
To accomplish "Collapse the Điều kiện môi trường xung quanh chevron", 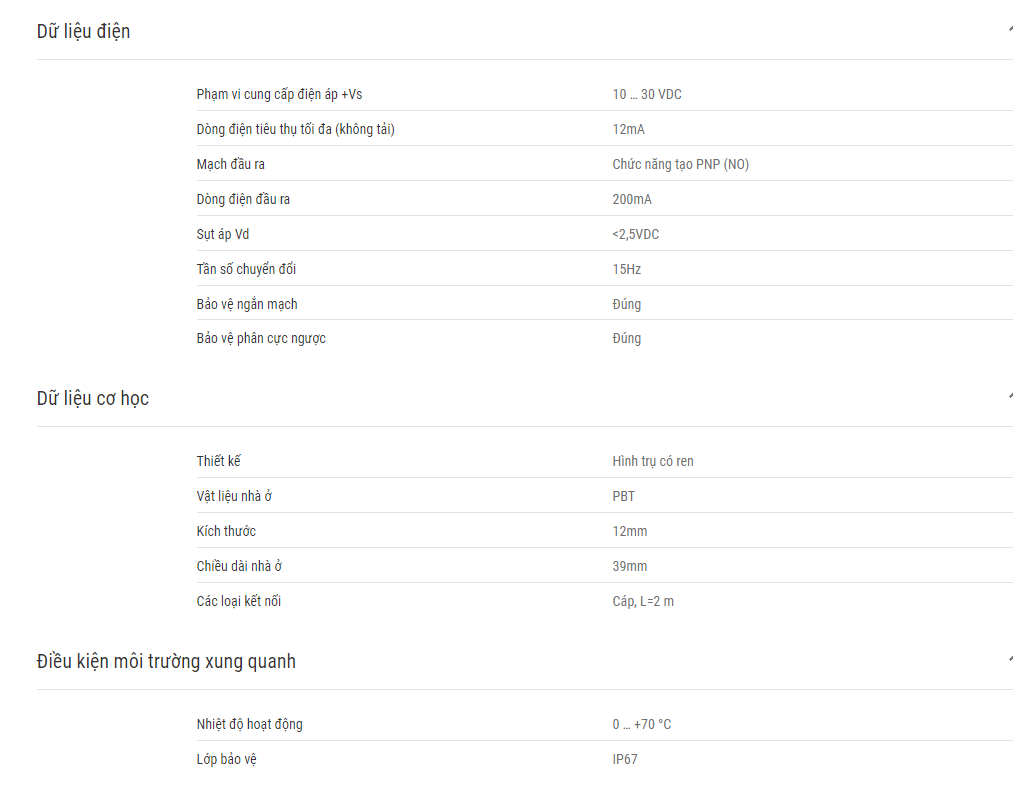I will point(1010,660).
